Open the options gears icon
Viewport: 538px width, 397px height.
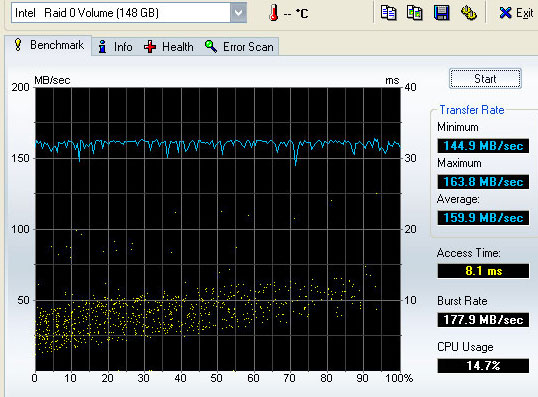coord(468,13)
